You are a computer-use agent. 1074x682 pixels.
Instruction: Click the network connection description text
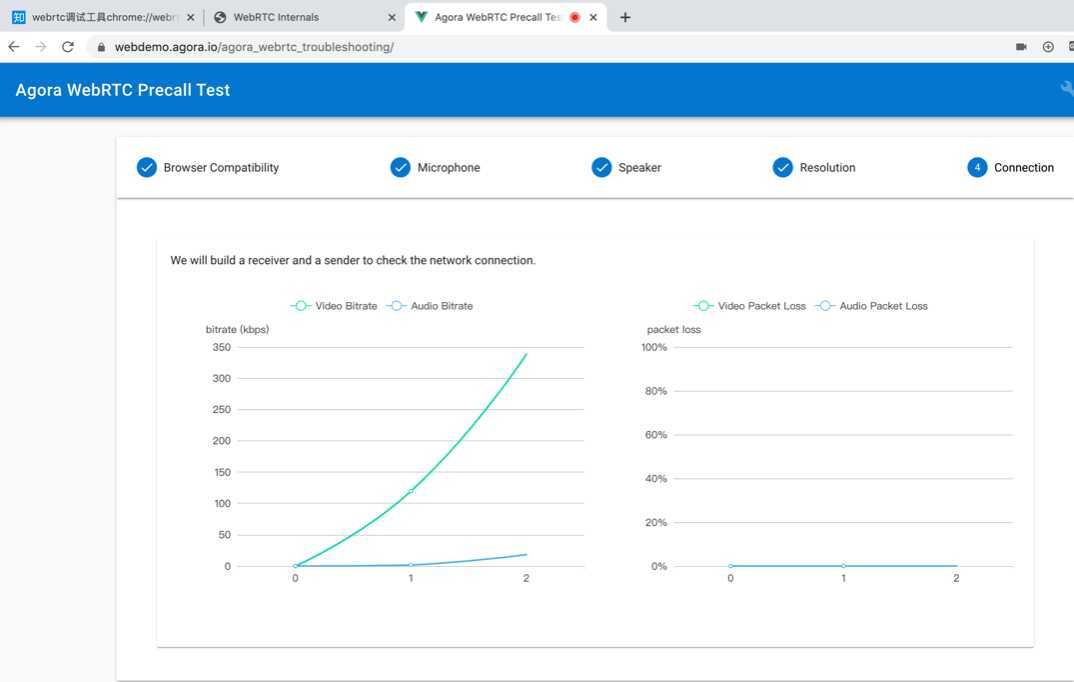tap(353, 260)
